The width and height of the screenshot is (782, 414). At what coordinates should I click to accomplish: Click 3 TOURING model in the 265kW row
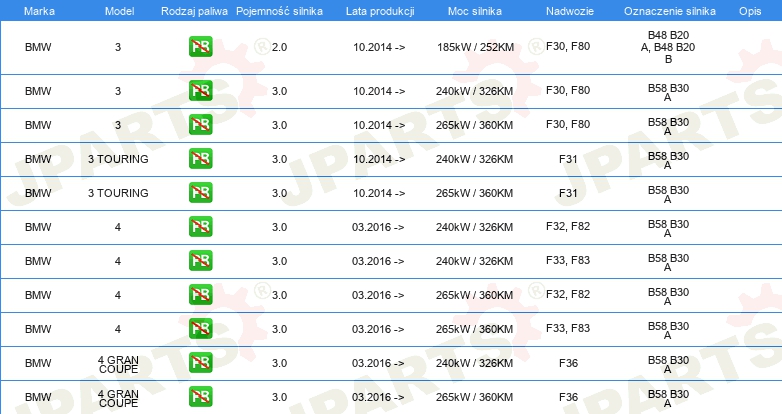click(x=118, y=193)
